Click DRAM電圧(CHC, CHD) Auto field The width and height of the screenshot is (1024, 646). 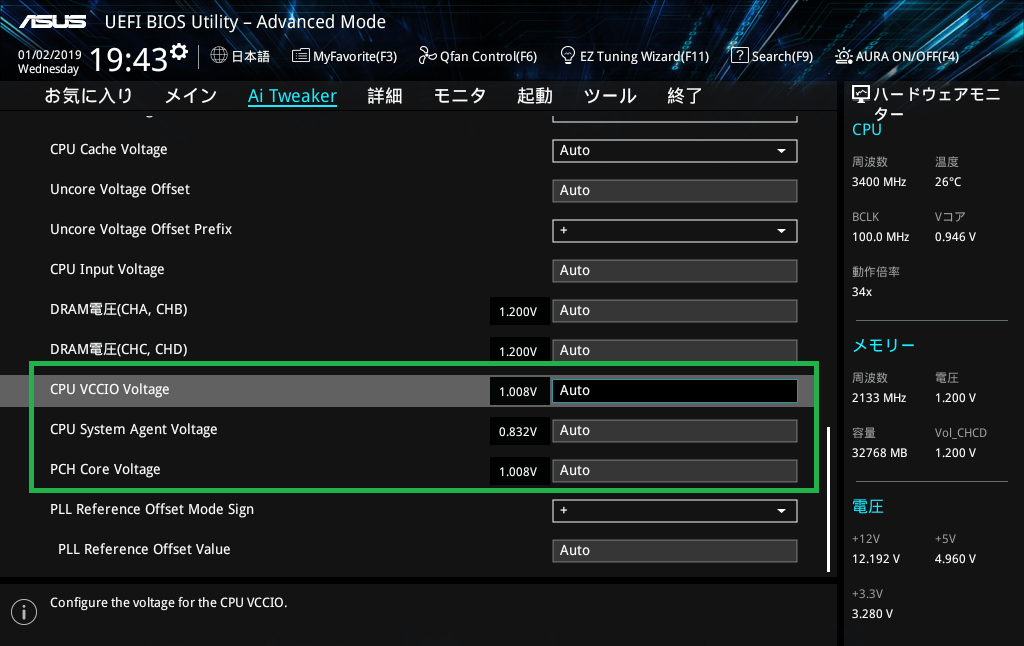coord(675,349)
